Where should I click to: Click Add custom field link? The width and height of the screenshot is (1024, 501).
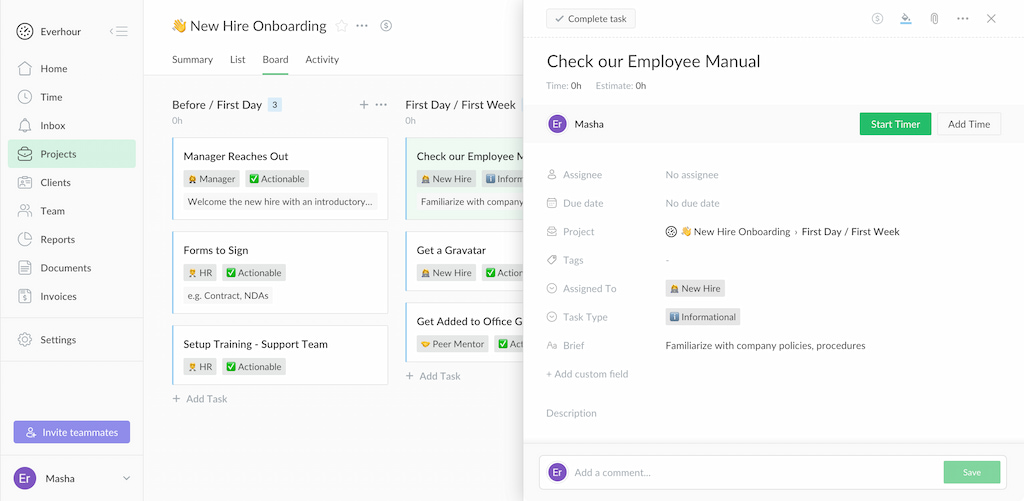pyautogui.click(x=587, y=374)
